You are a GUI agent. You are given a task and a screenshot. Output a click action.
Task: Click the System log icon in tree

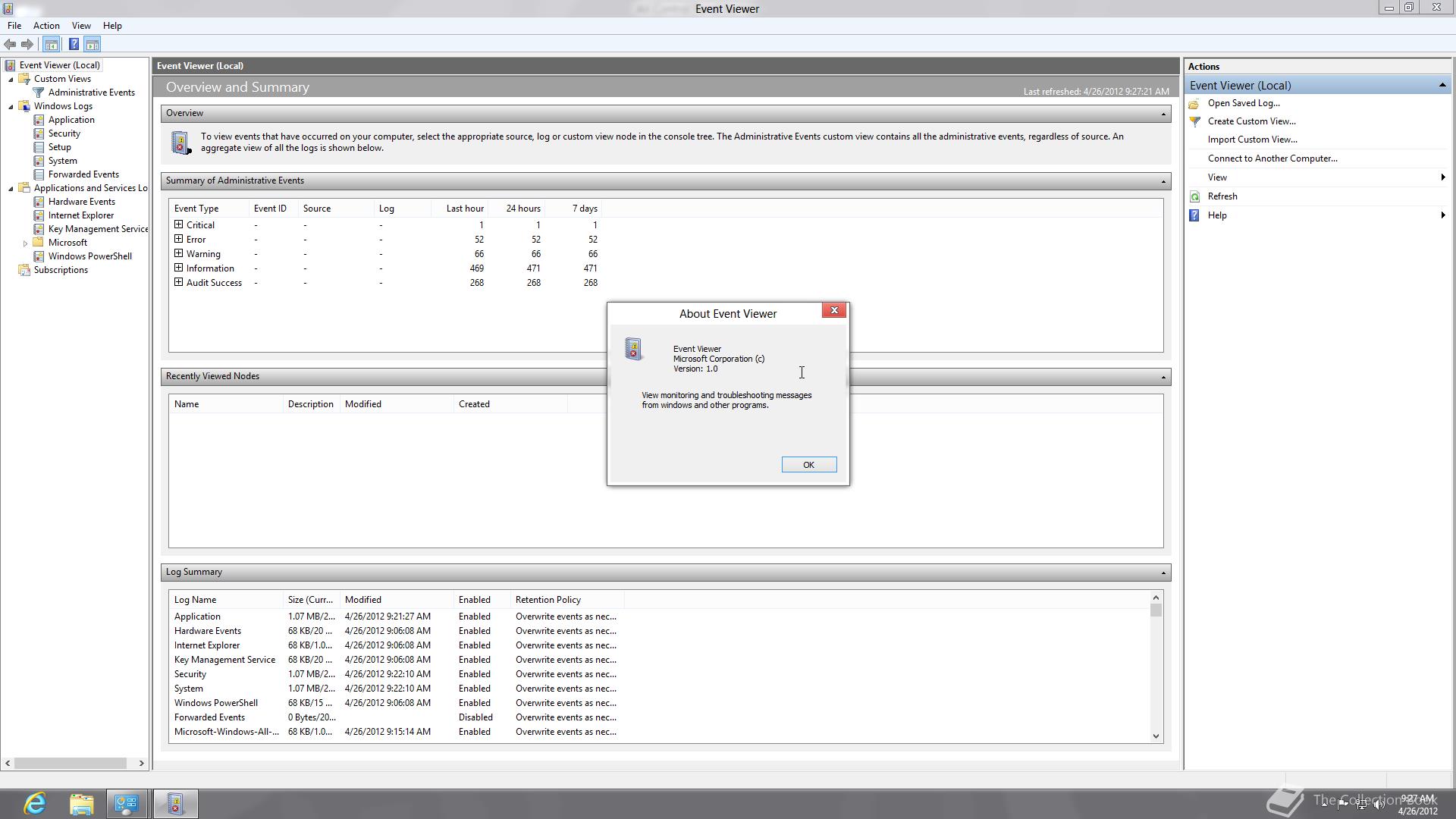[x=39, y=161]
